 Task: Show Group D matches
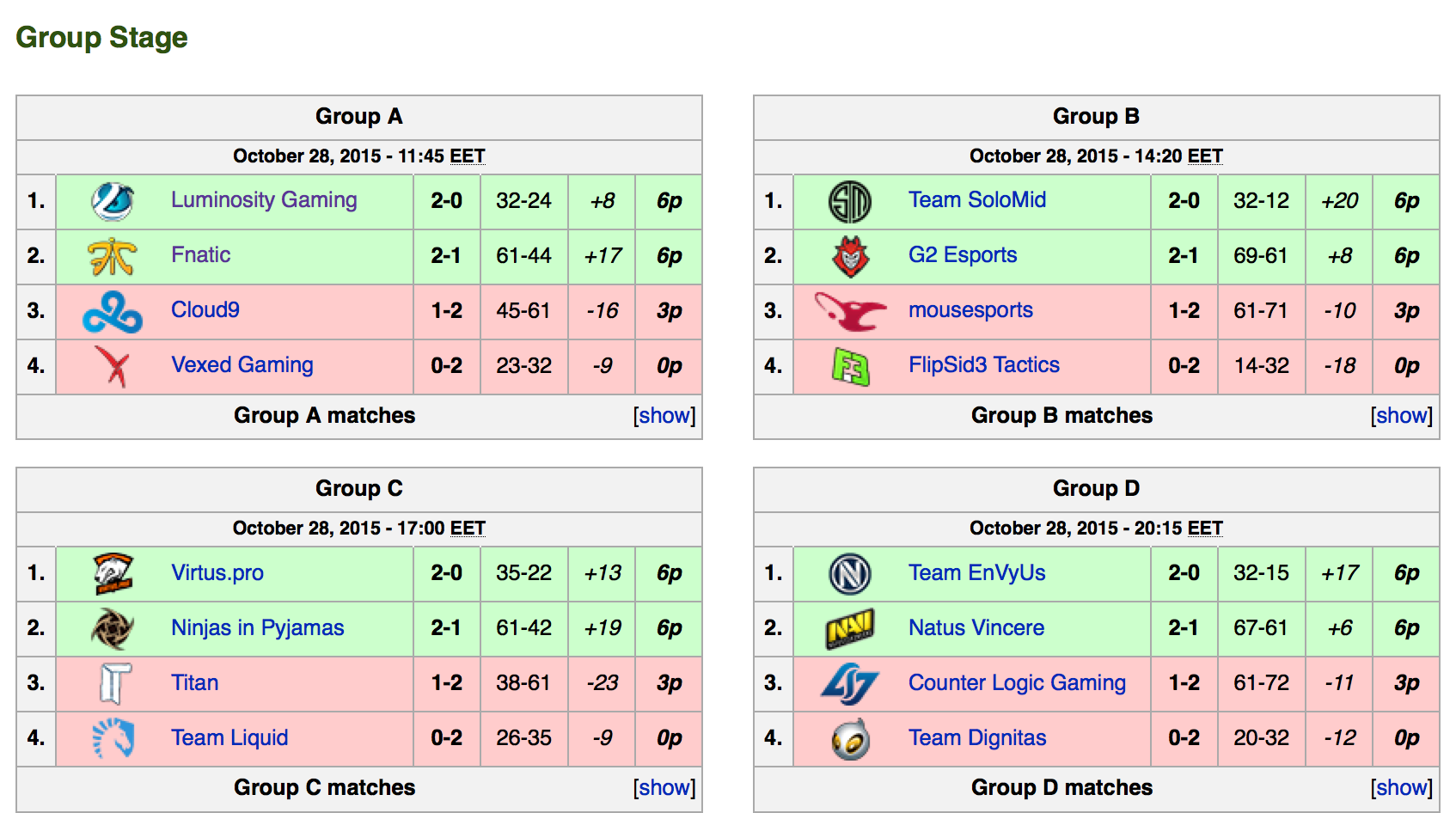click(1402, 788)
